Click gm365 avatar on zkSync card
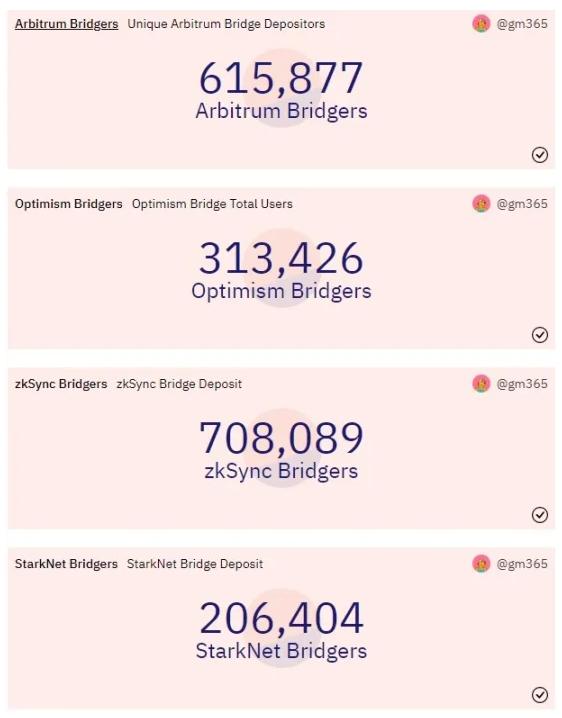562x718 pixels. (481, 383)
